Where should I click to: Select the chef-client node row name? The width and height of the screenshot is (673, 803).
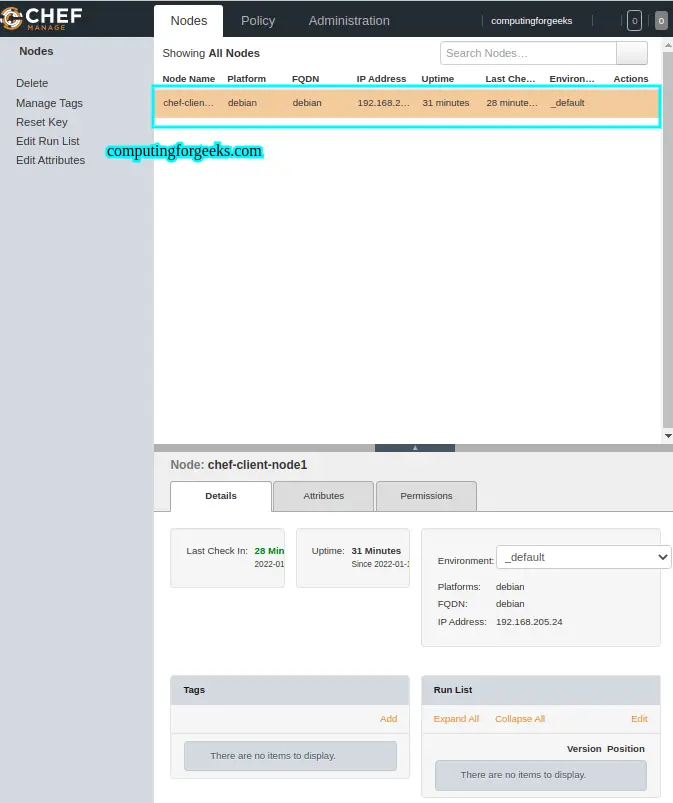click(x=188, y=102)
